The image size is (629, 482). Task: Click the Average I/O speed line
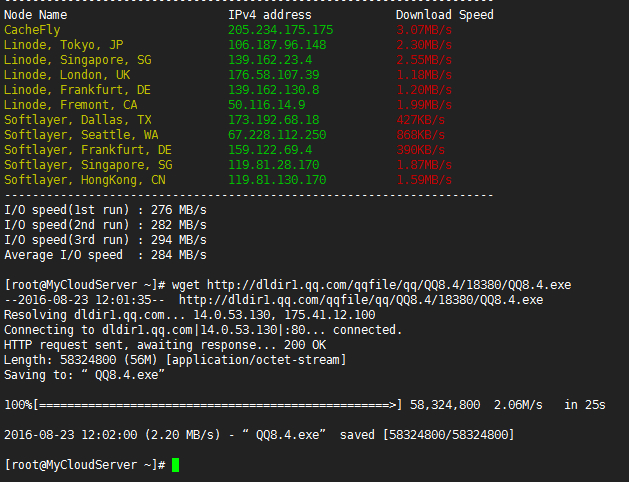[105, 255]
